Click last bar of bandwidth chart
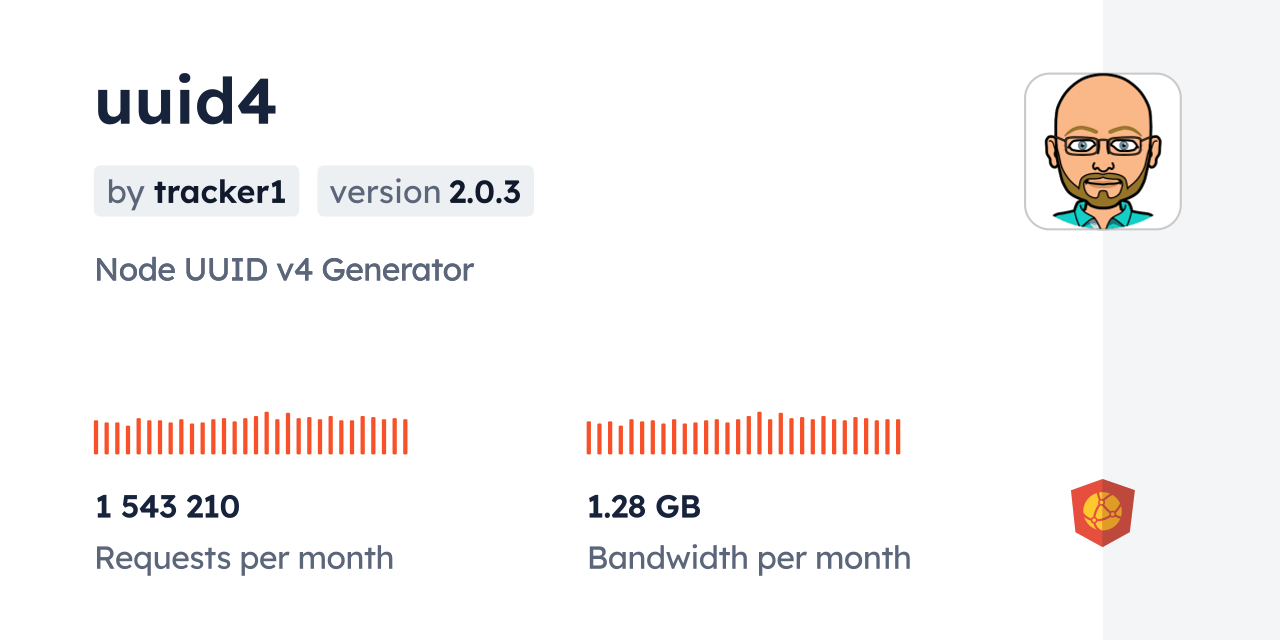 (898, 436)
